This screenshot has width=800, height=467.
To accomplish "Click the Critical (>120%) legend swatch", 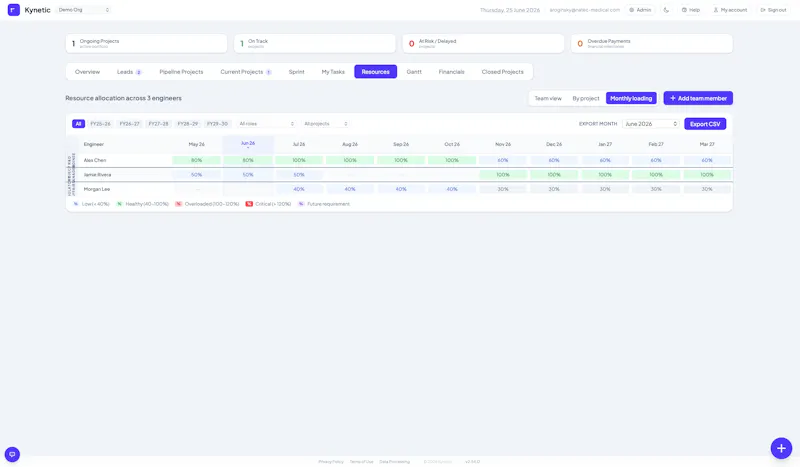I will (249, 204).
